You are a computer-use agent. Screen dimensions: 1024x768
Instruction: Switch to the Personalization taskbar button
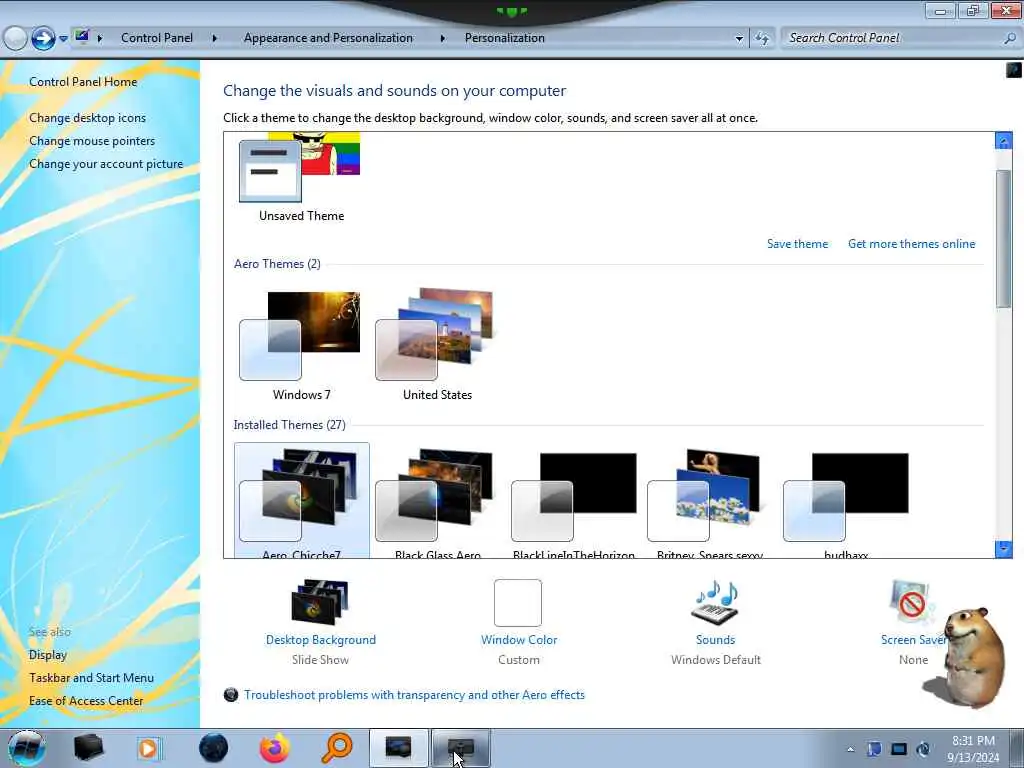tap(460, 748)
